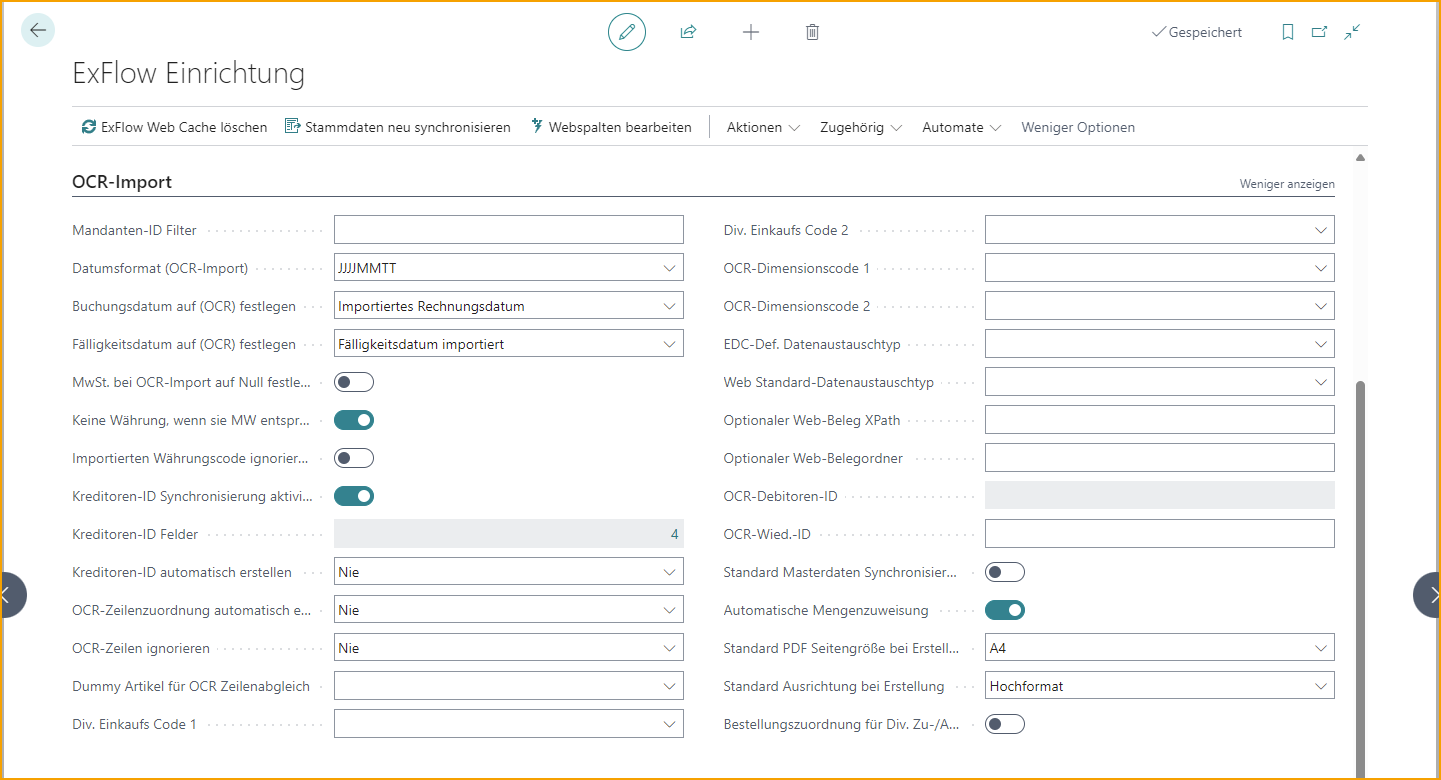Screen dimensions: 1441x780
Task: Open page in new window icon
Action: point(1320,32)
